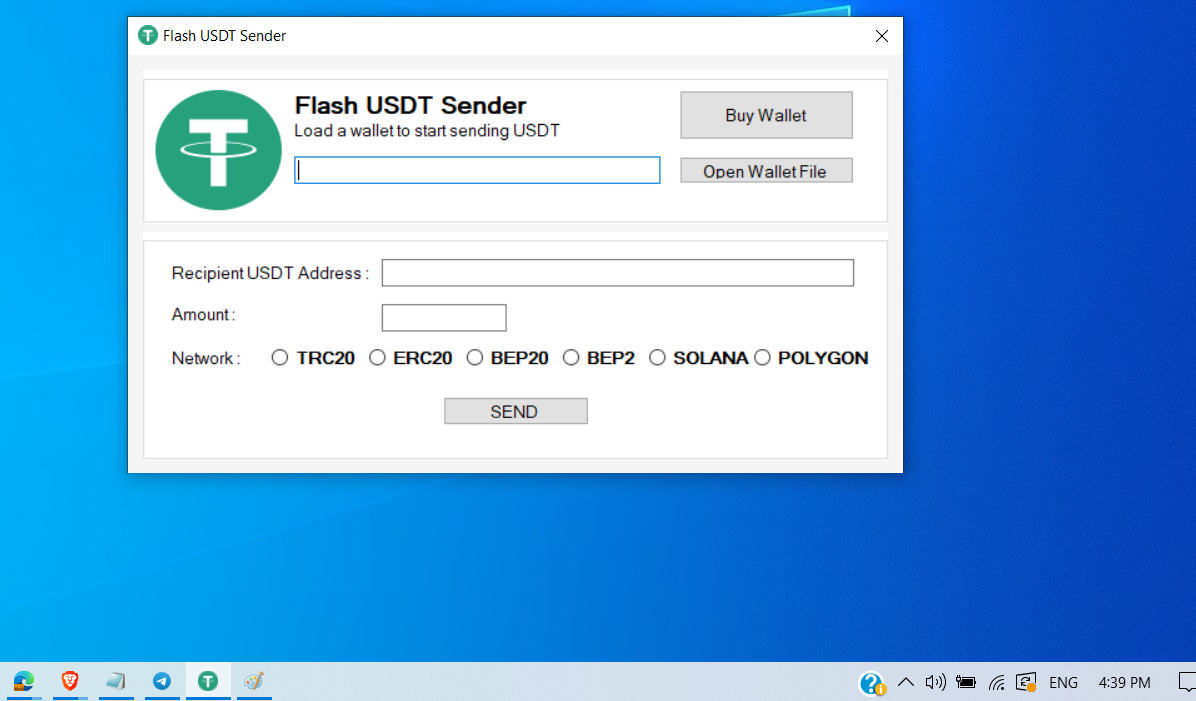
Task: Open the notepad-style app in taskbar
Action: click(x=116, y=681)
